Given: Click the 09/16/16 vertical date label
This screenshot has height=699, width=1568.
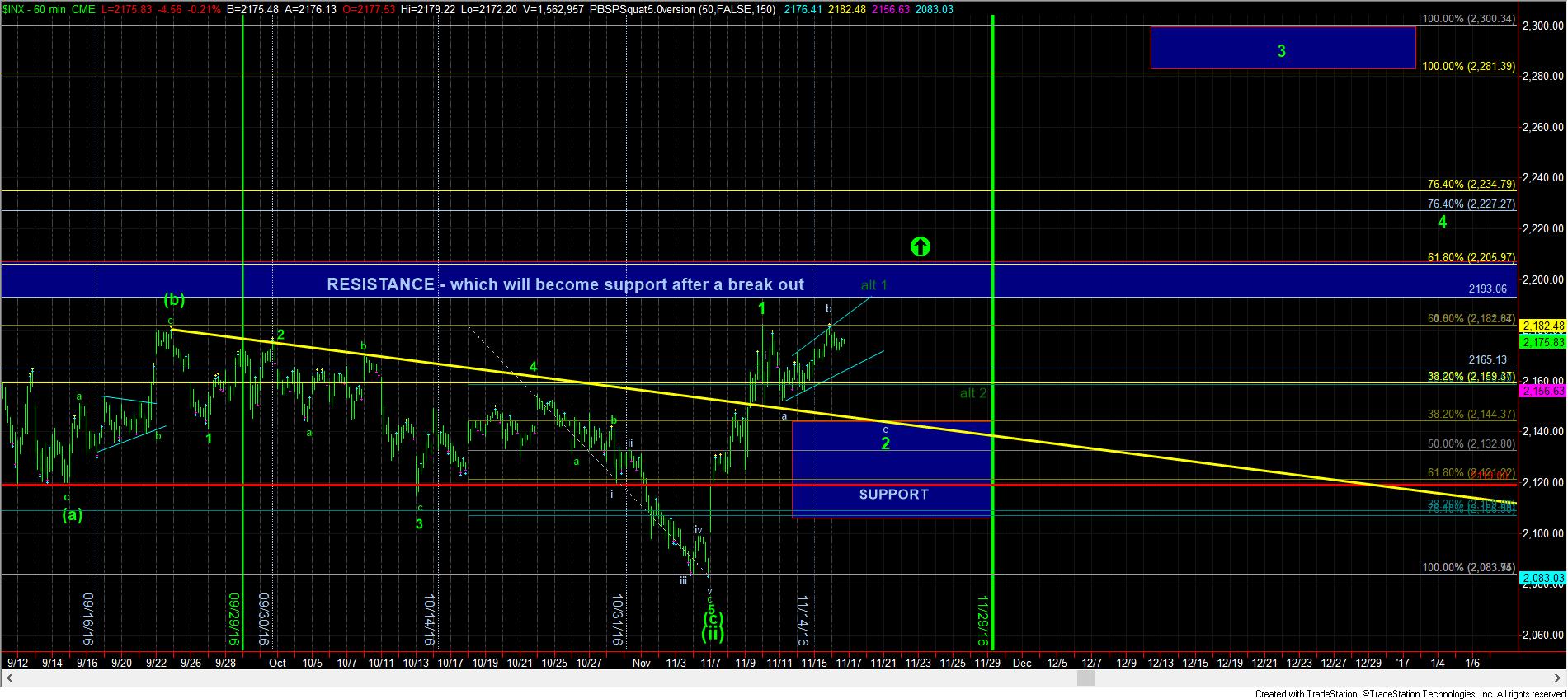Looking at the screenshot, I should [88, 619].
